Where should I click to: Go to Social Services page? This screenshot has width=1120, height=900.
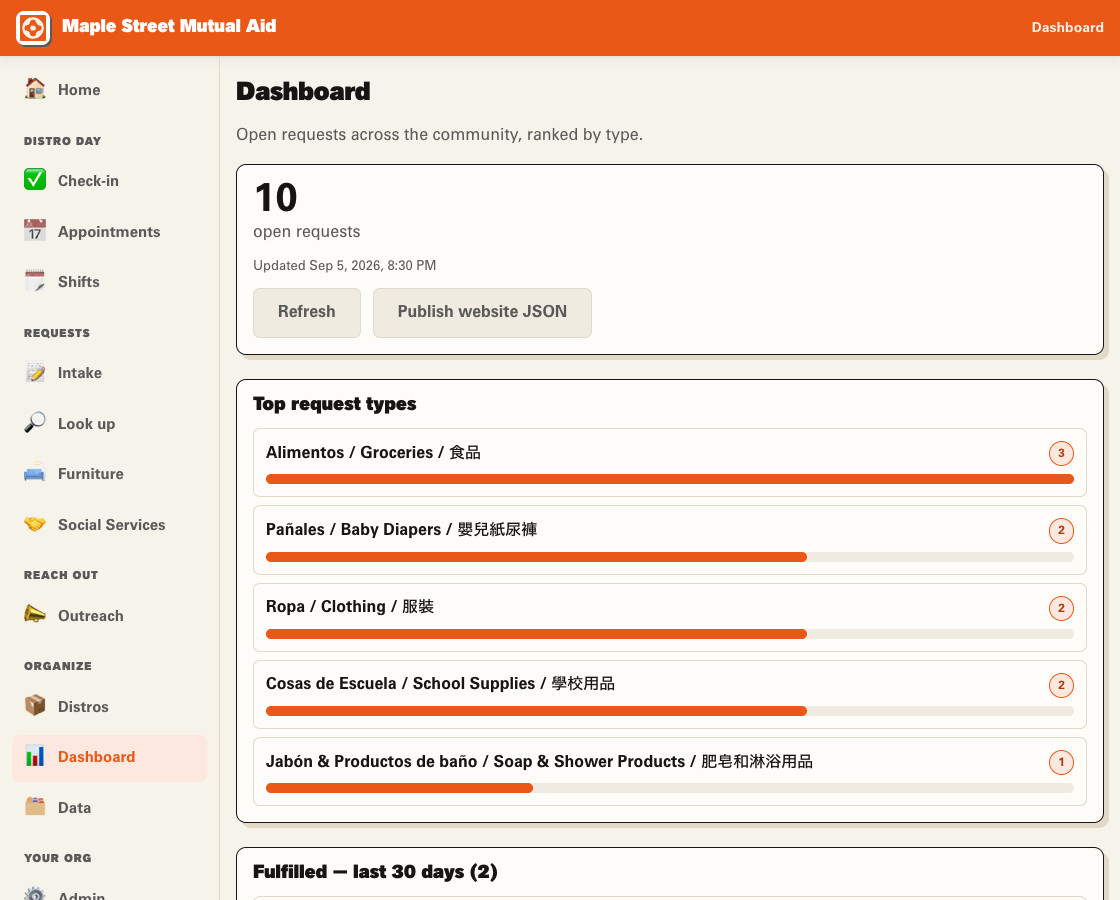[109, 524]
